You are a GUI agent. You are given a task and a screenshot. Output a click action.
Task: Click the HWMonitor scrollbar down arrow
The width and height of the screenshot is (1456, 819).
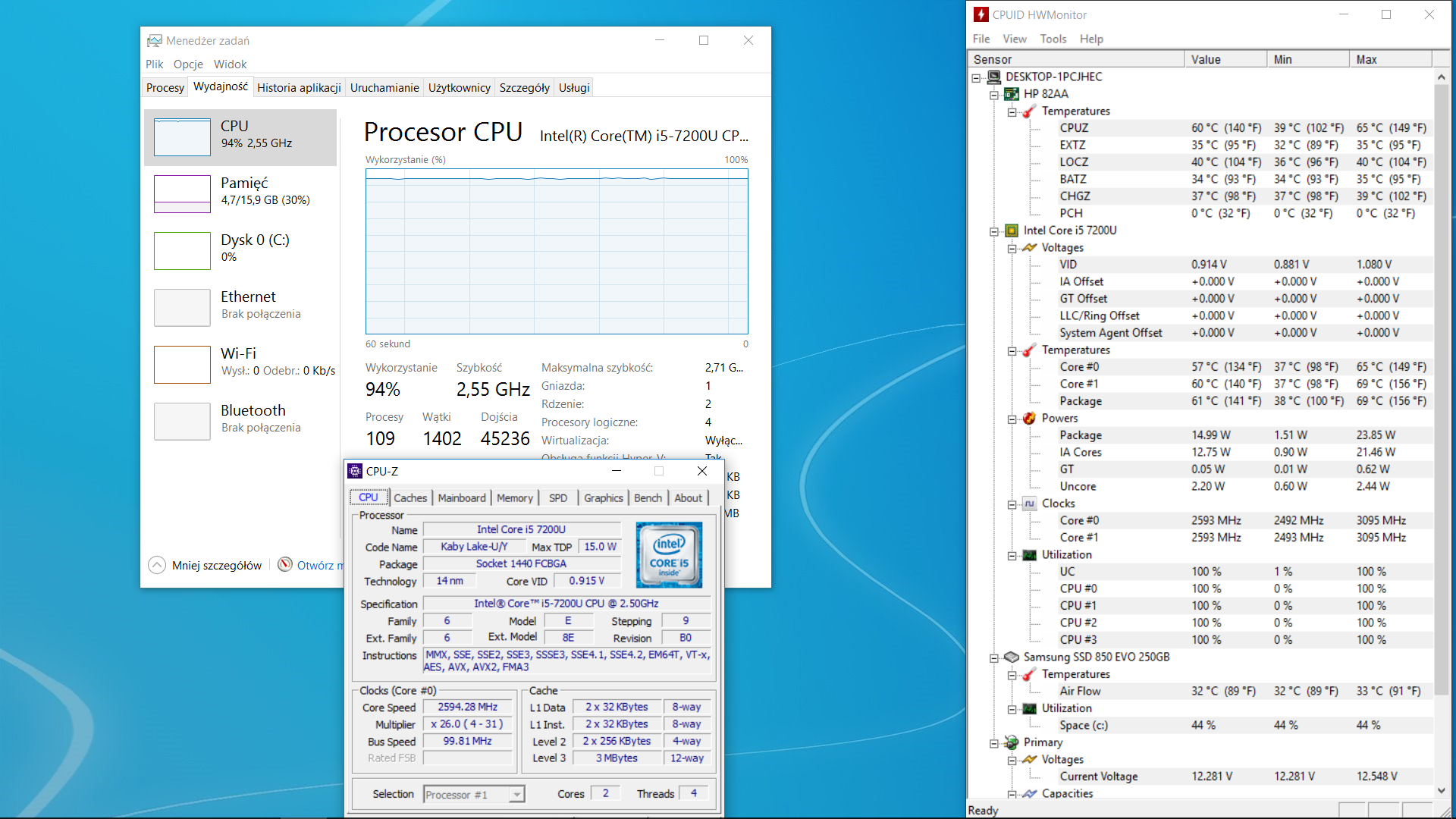(x=1442, y=790)
